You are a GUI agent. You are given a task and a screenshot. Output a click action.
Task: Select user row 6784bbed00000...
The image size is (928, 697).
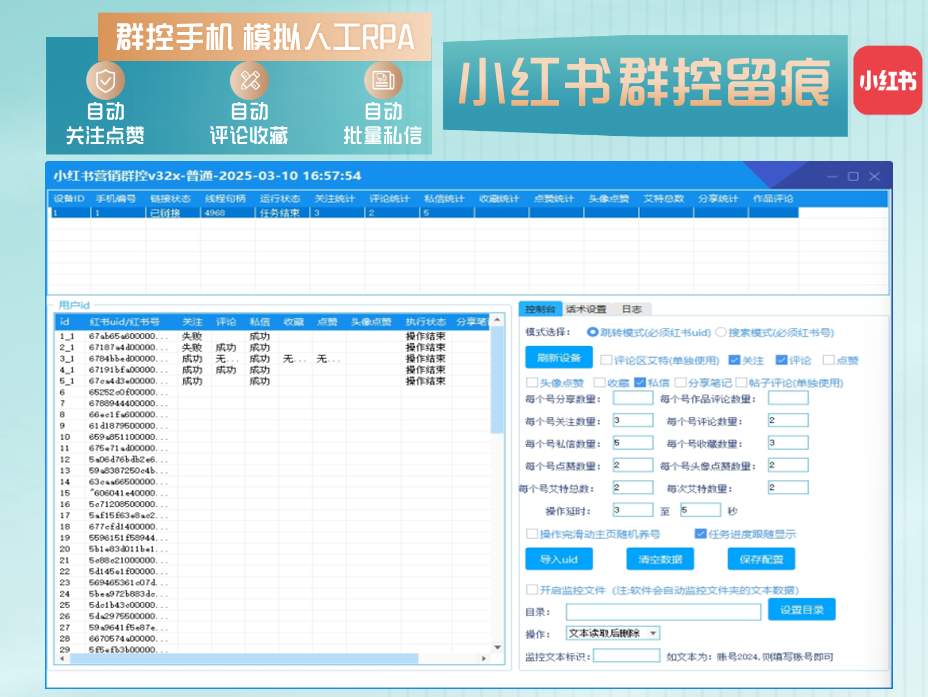[x=273, y=359]
